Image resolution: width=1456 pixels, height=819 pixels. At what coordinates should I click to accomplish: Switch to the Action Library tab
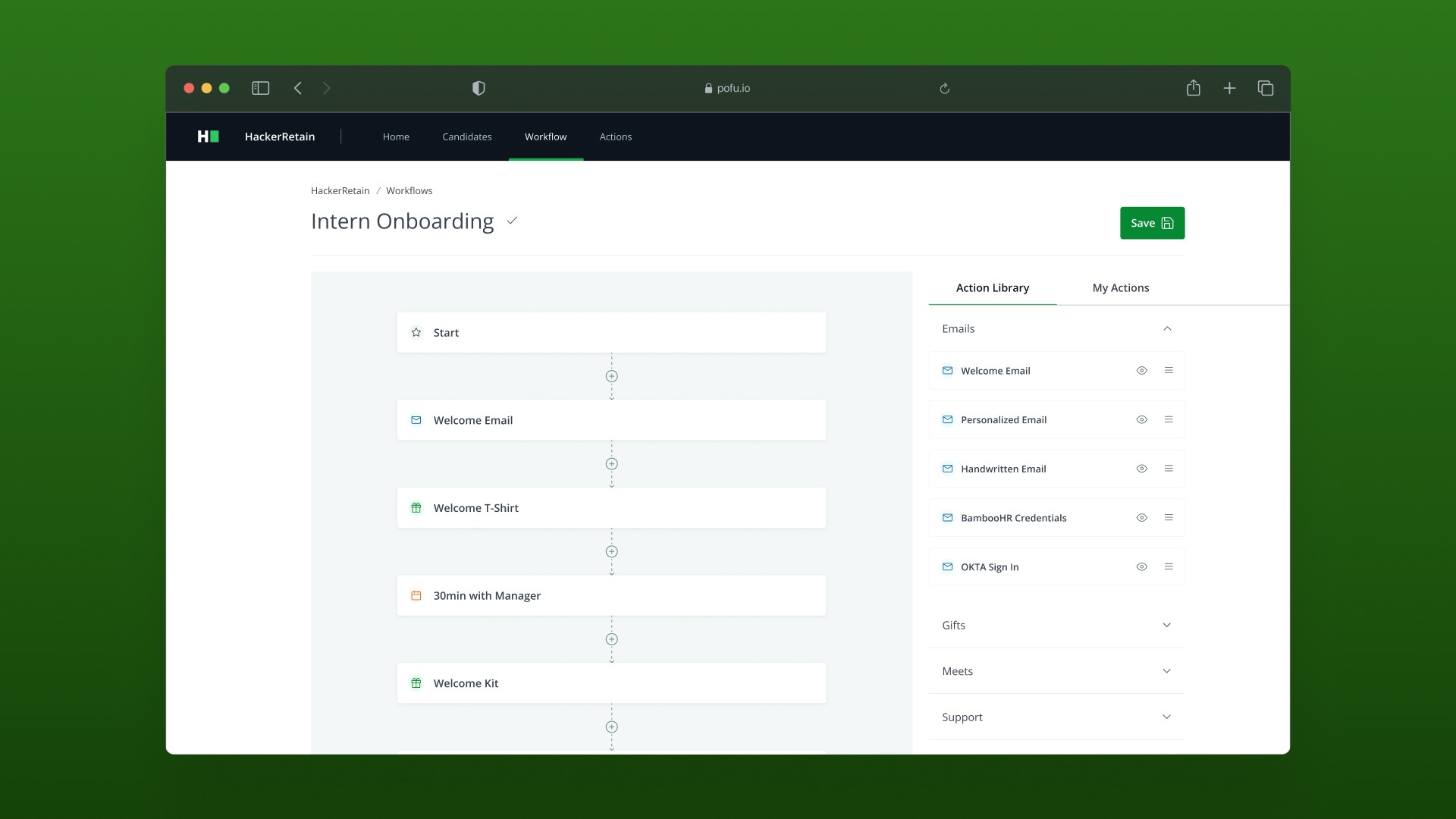(993, 287)
